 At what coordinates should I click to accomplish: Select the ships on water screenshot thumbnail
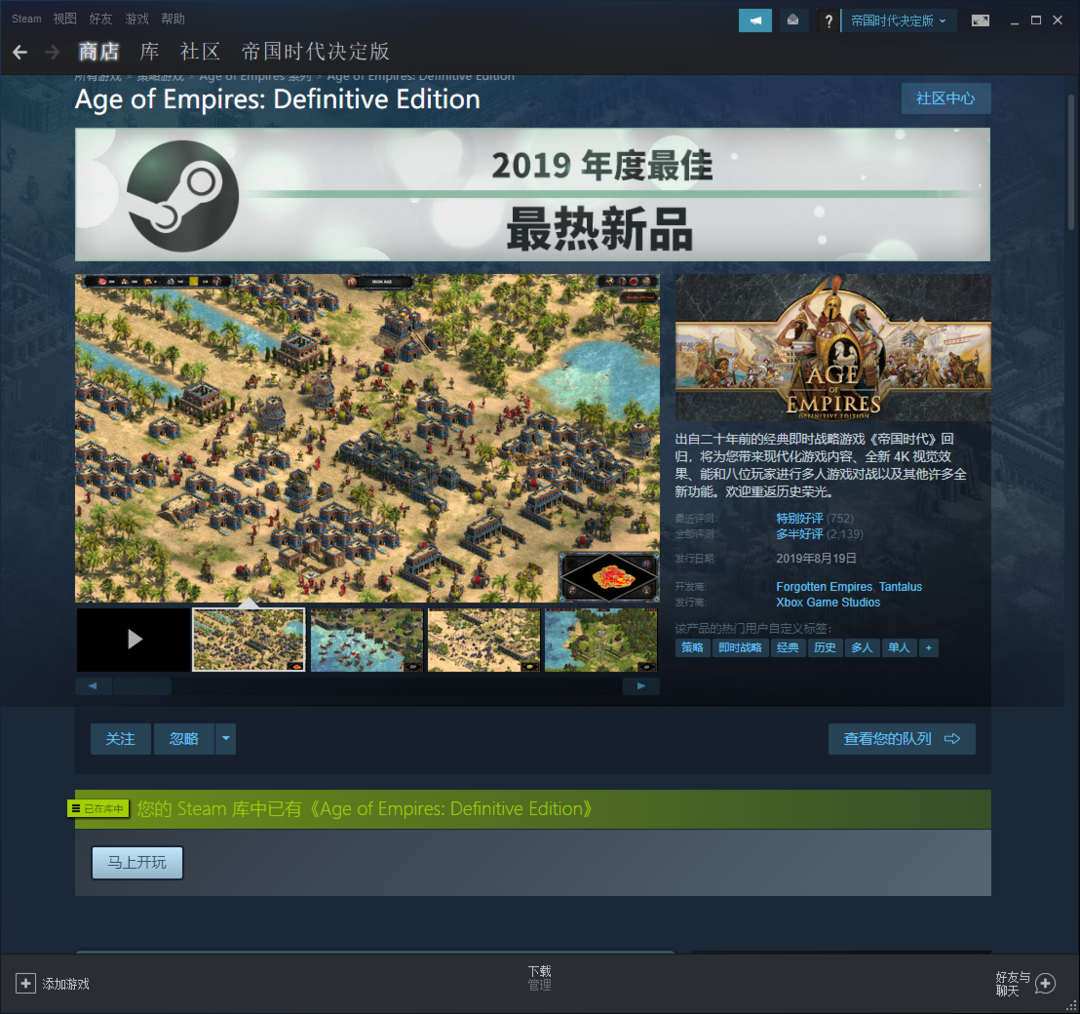coord(367,640)
